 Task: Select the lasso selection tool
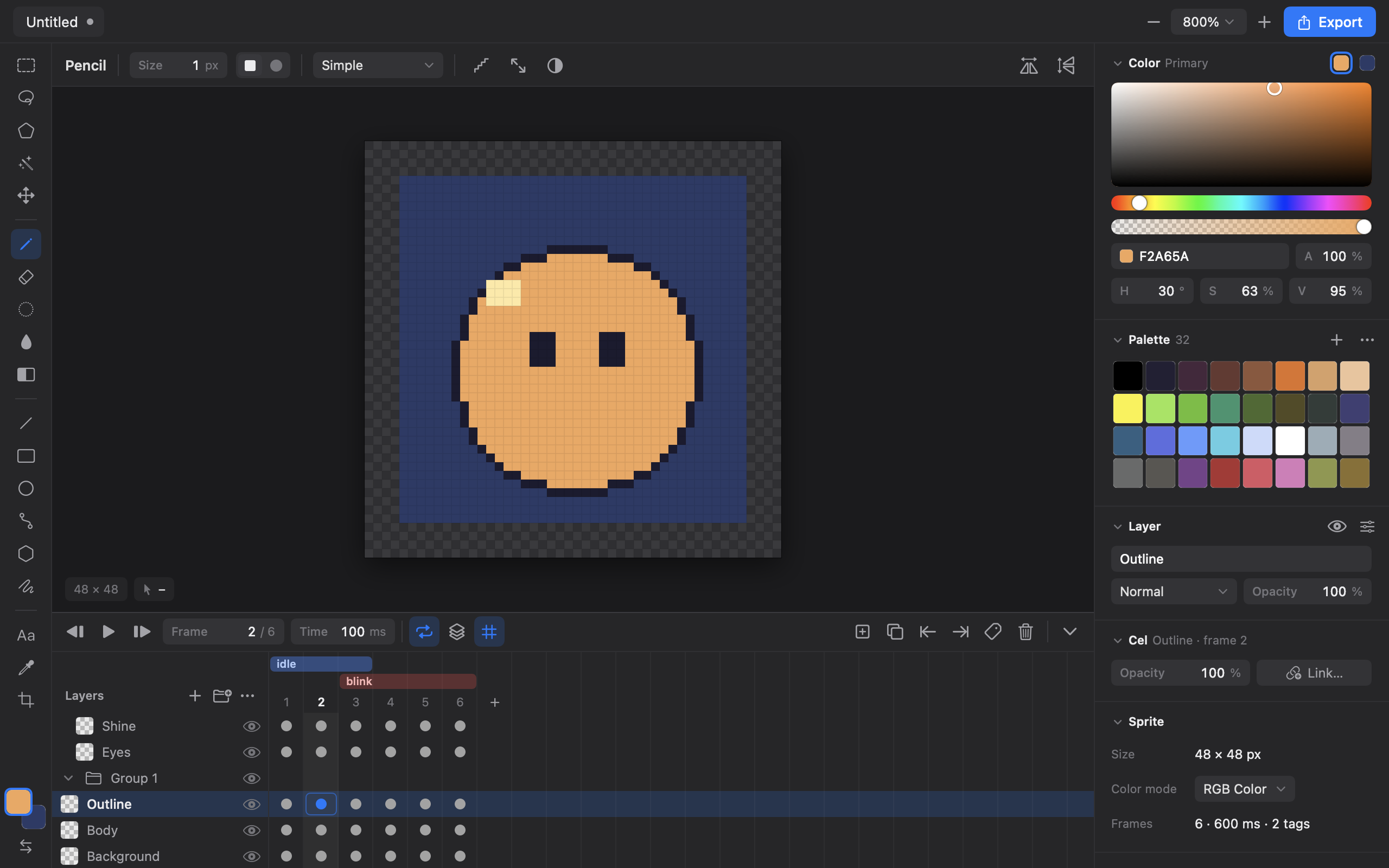(26, 98)
